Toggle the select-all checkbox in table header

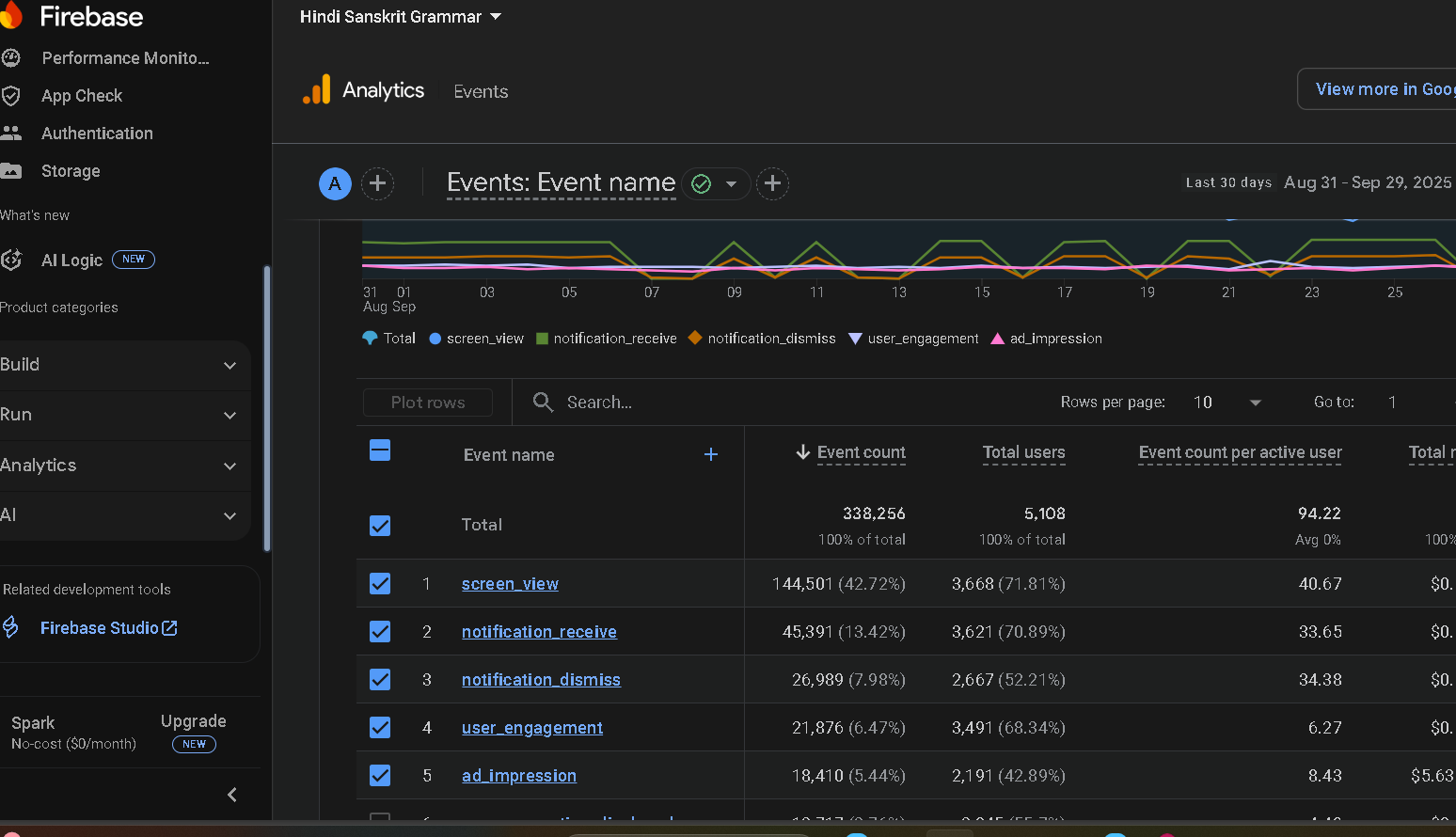coord(380,450)
